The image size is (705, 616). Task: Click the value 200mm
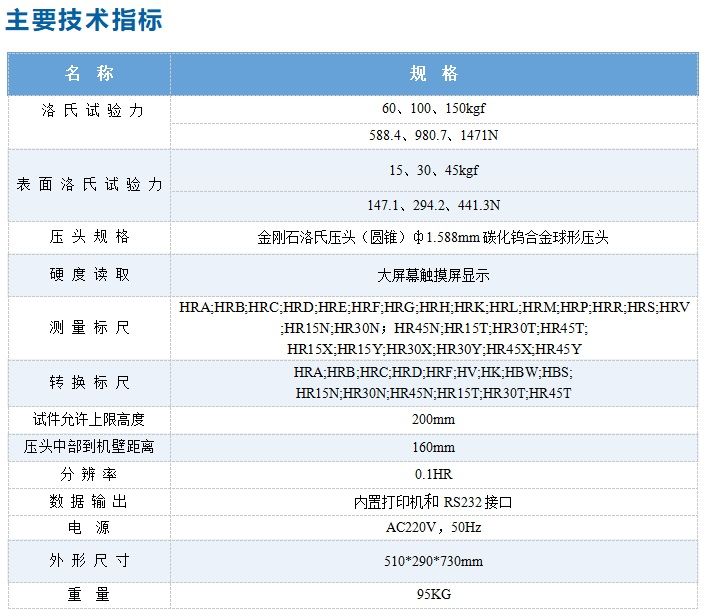click(433, 420)
